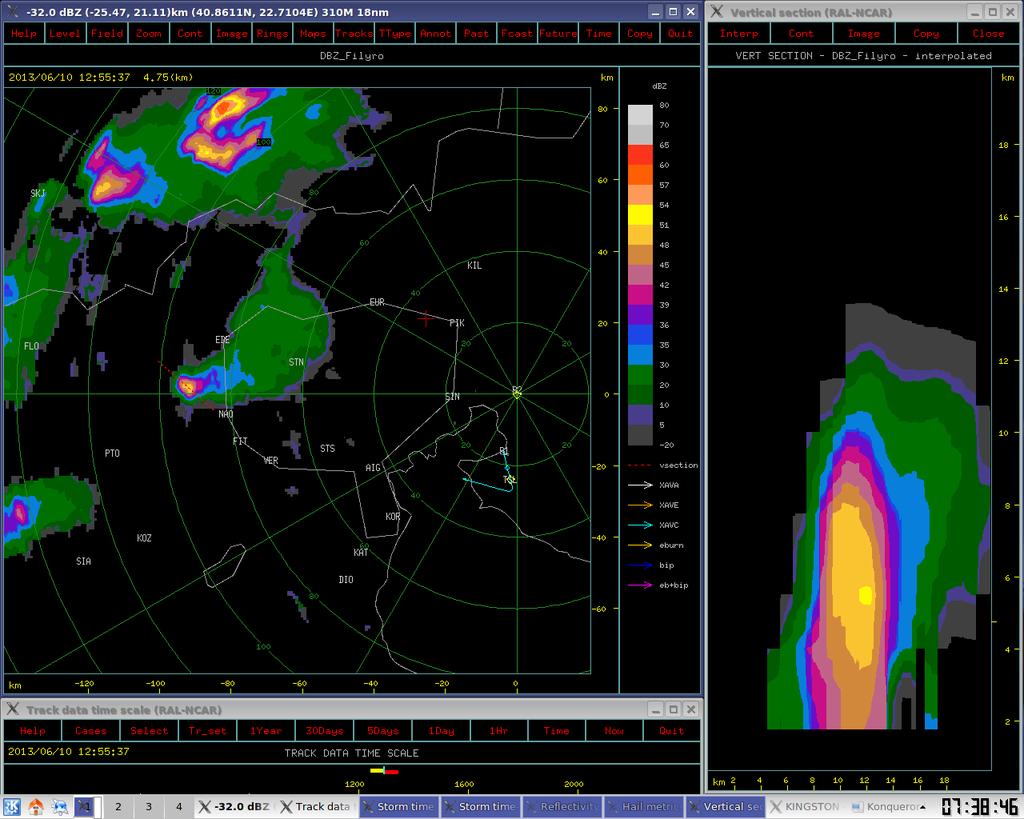Toggle Interp in the Vertical section window

click(739, 33)
